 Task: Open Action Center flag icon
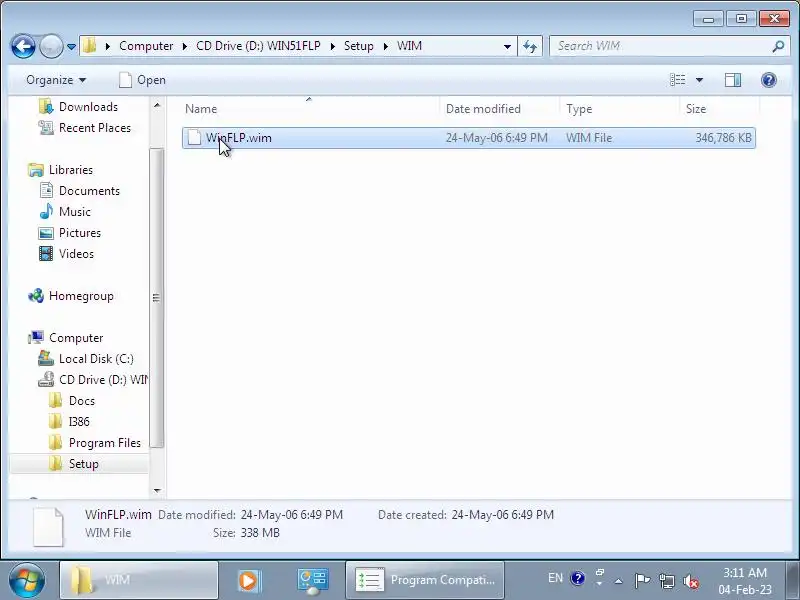642,580
